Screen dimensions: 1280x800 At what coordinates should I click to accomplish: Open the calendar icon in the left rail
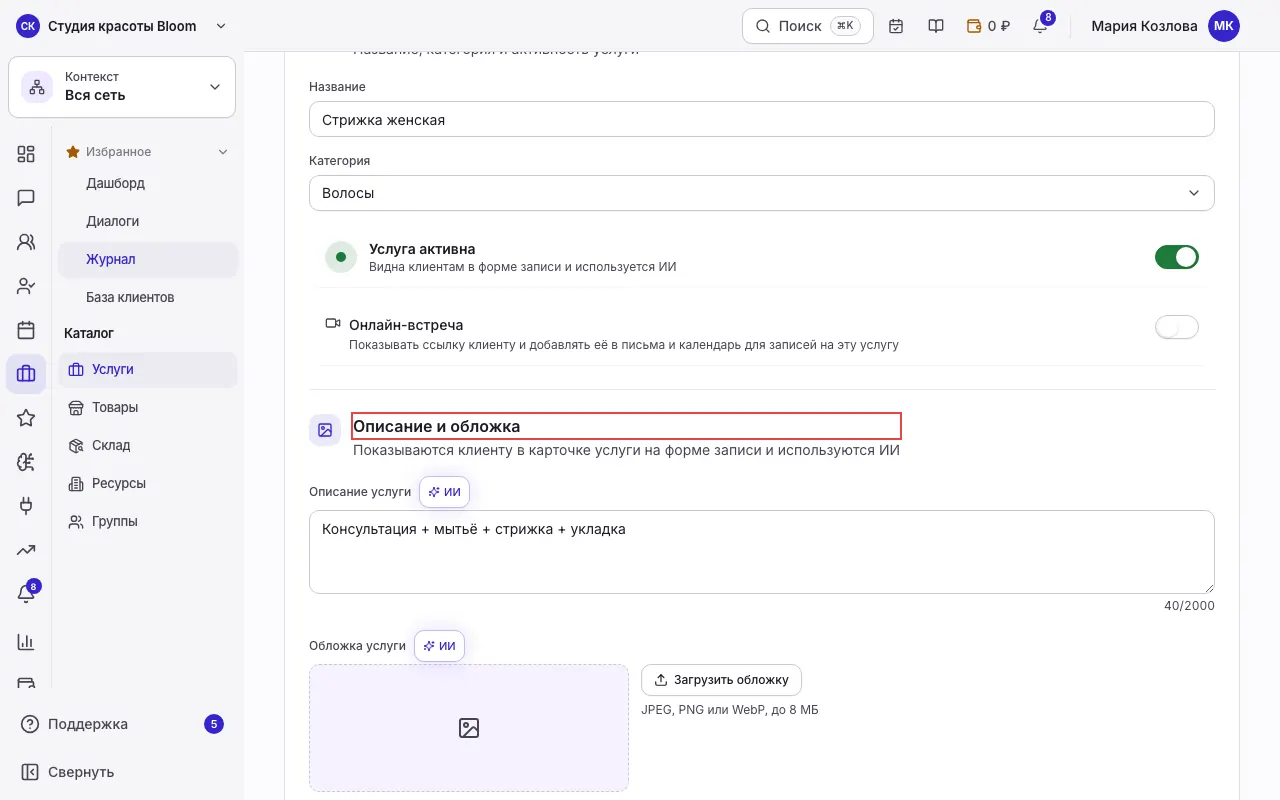click(x=26, y=330)
